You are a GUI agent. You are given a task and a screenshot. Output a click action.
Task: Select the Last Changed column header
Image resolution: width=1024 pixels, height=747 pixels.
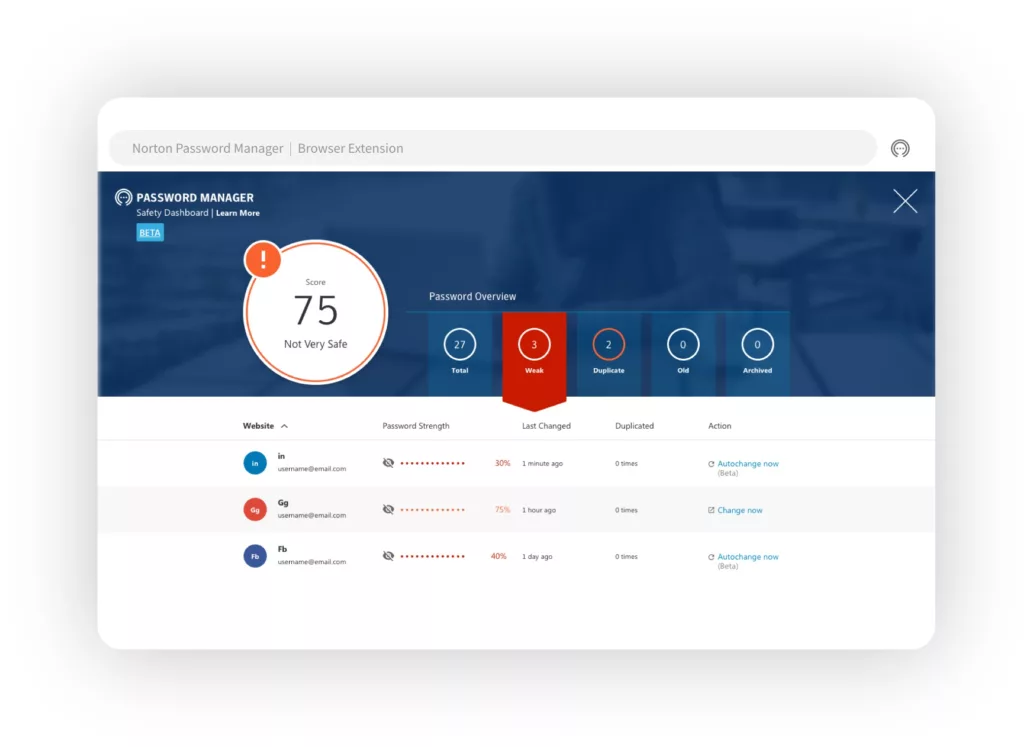click(546, 426)
